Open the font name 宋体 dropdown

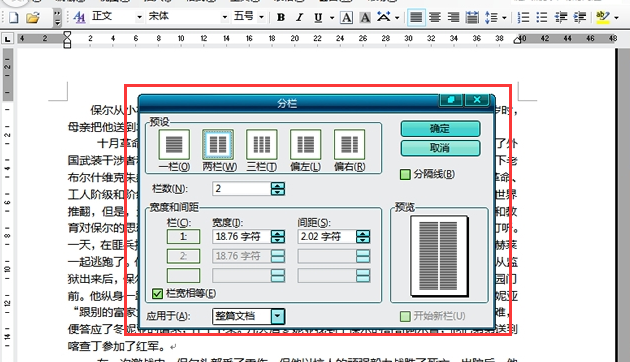pos(225,17)
